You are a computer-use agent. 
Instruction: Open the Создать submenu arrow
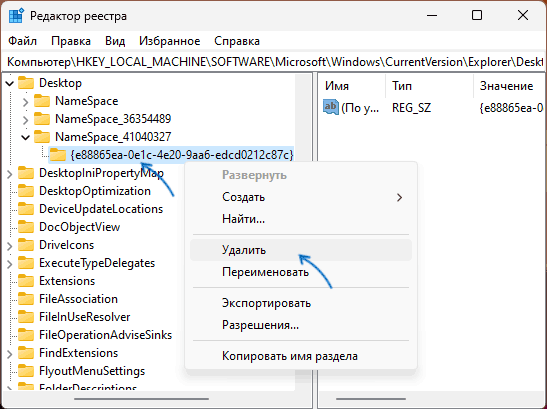[399, 198]
